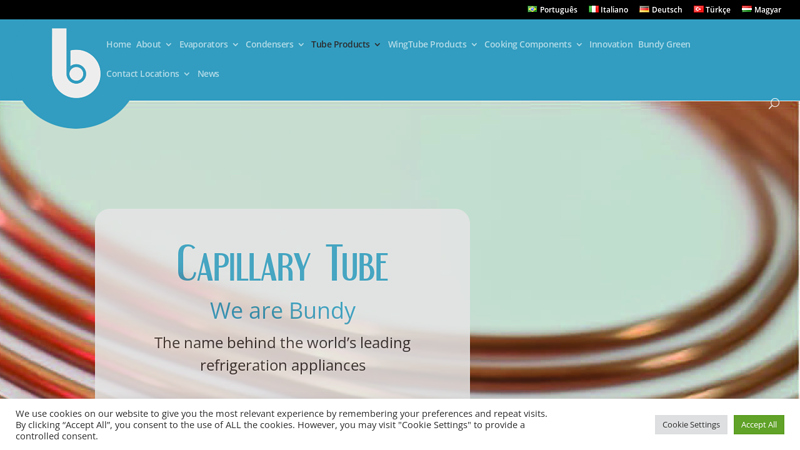Open the News page
The height and width of the screenshot is (450, 800).
[x=208, y=73]
